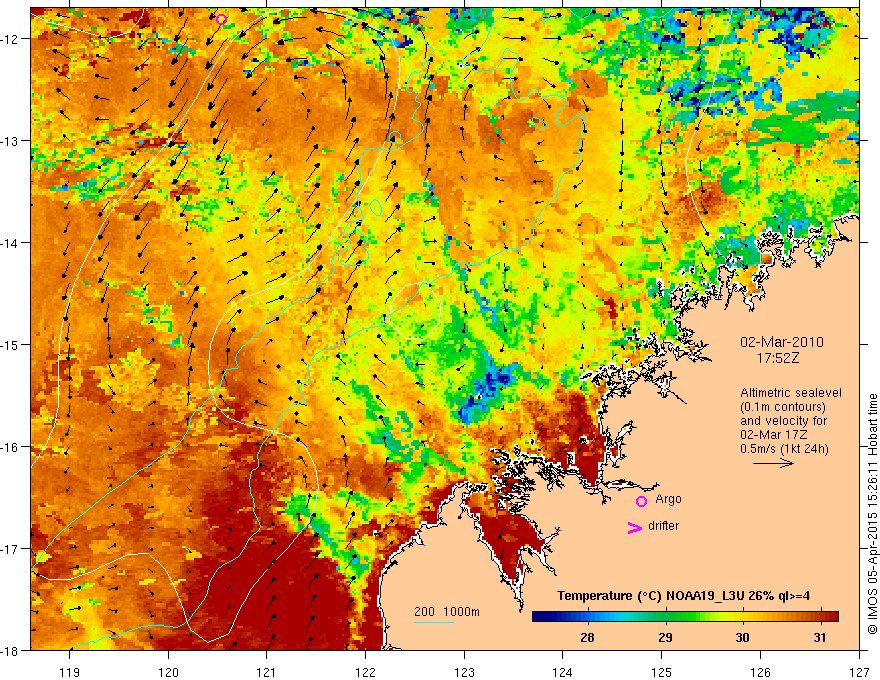Click the '122' longitude axis label
The height and width of the screenshot is (680, 880).
pyautogui.click(x=365, y=672)
